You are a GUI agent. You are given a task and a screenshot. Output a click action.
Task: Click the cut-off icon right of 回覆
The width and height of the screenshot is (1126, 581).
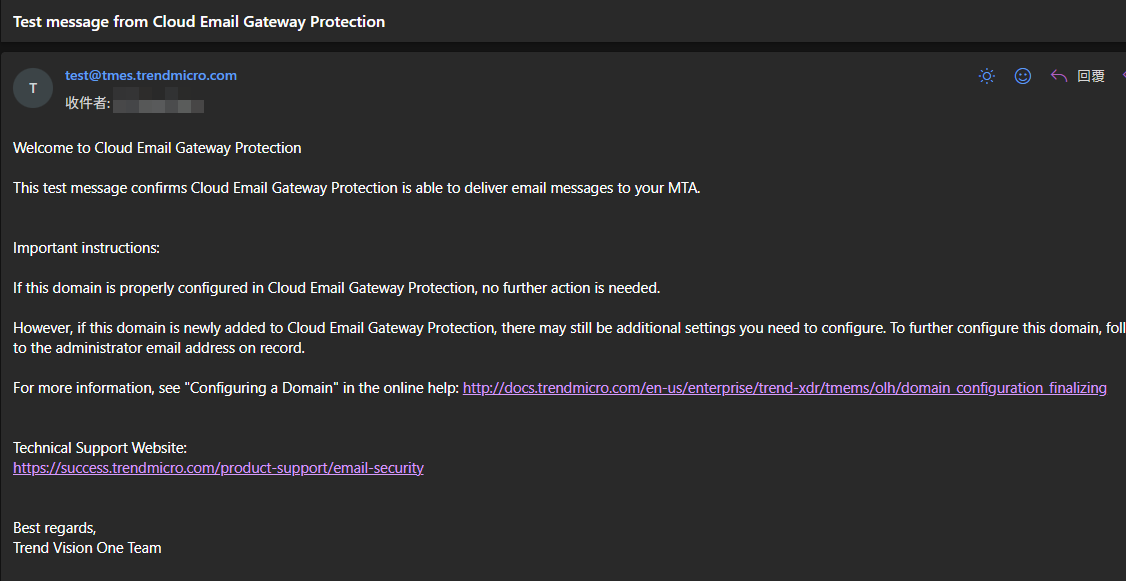[x=1122, y=76]
